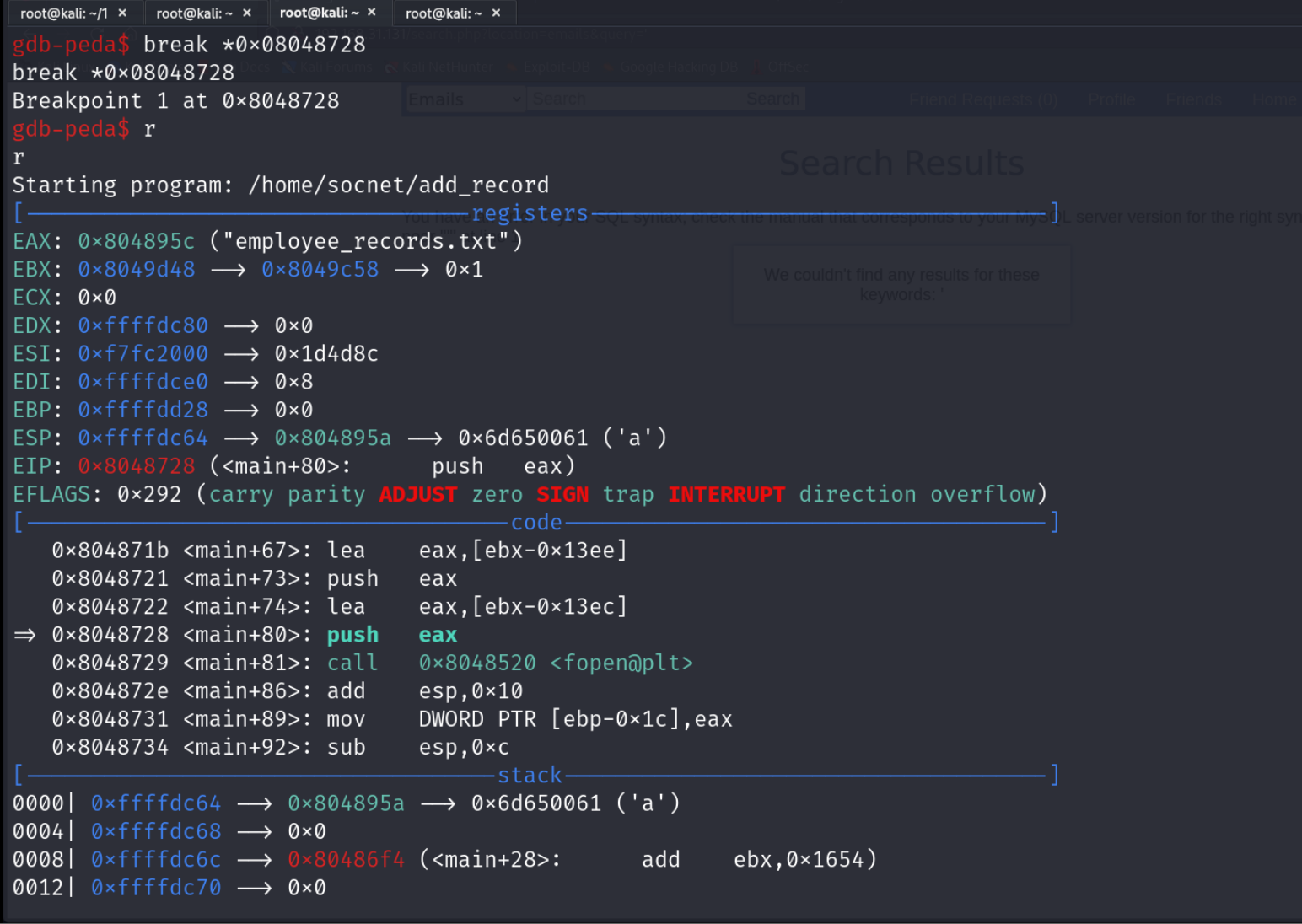Click 'gdb-peda$ r' prompt line

coord(84,129)
